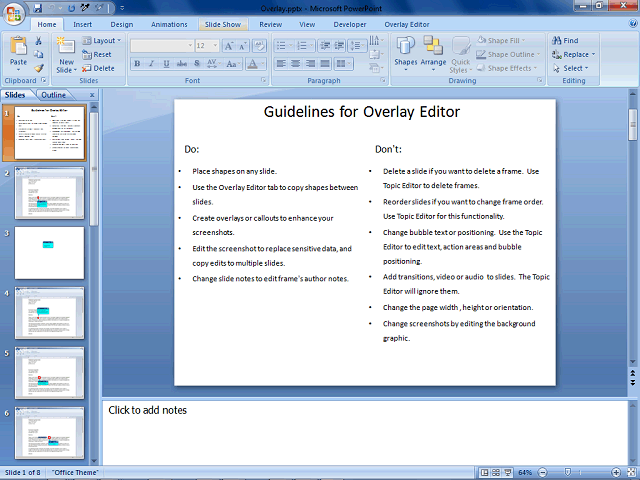The image size is (640, 480).
Task: Toggle Bold formatting
Action: (x=137, y=64)
